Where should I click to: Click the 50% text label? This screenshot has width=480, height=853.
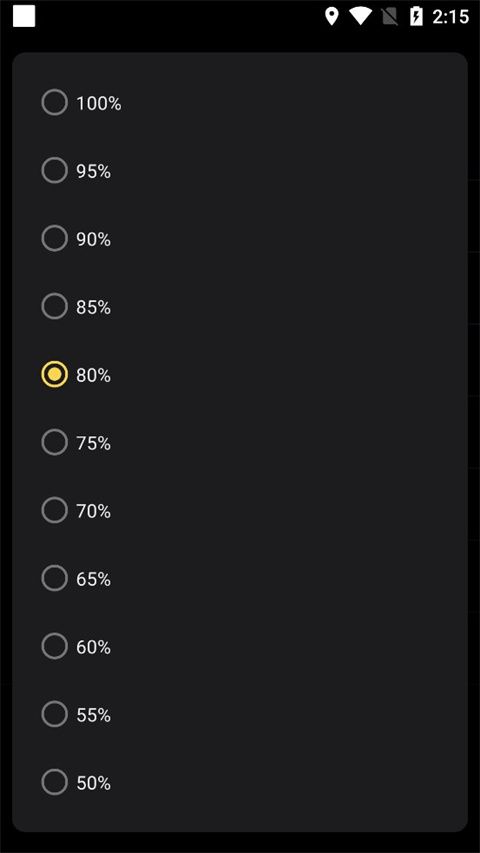(94, 783)
